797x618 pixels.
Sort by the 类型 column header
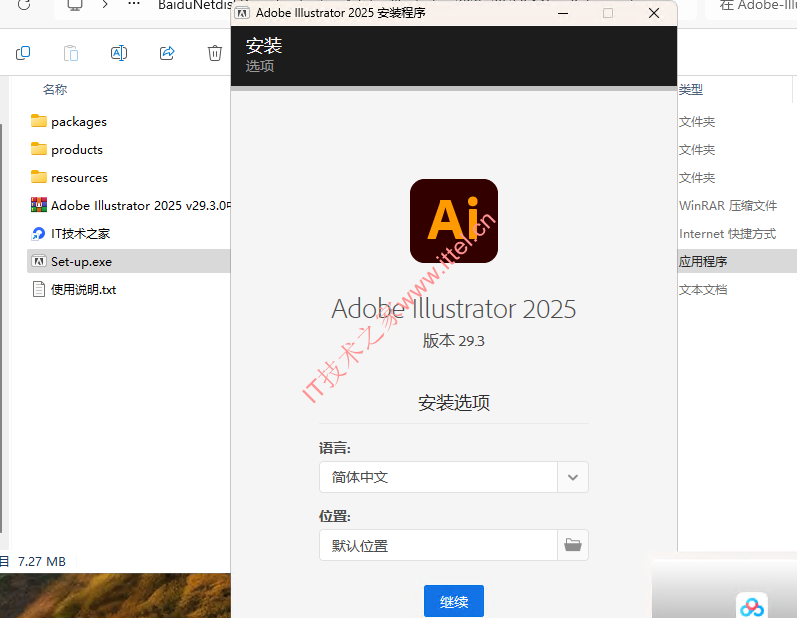pyautogui.click(x=691, y=89)
